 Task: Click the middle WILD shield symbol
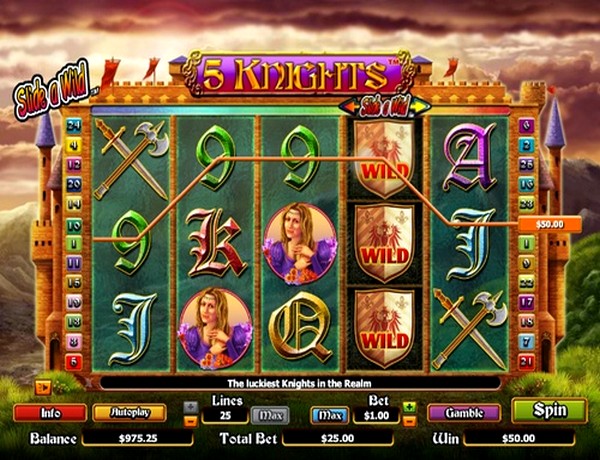point(384,243)
